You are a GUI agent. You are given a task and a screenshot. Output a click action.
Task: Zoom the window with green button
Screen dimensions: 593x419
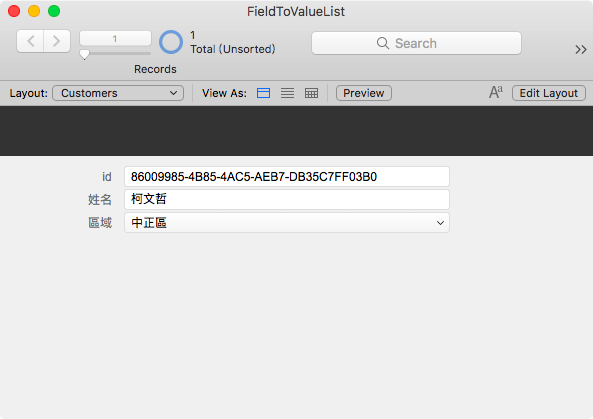[x=54, y=11]
